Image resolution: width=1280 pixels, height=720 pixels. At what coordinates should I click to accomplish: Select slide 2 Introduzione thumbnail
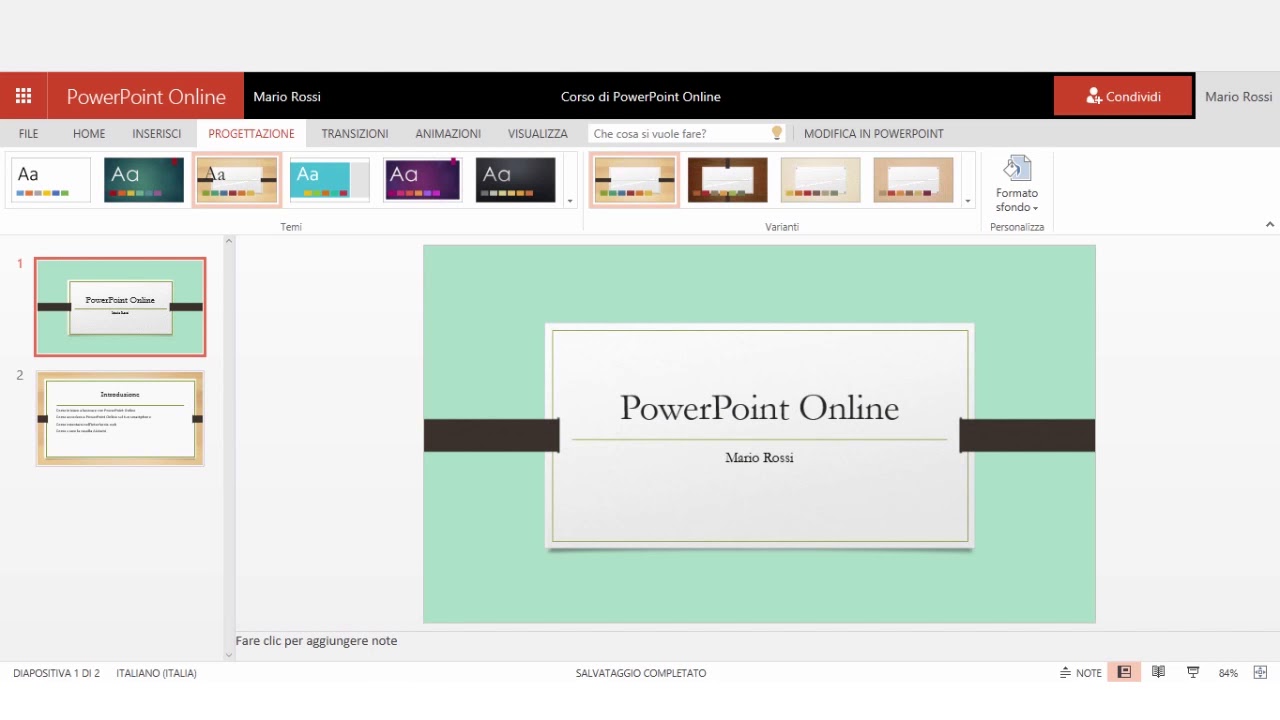120,419
